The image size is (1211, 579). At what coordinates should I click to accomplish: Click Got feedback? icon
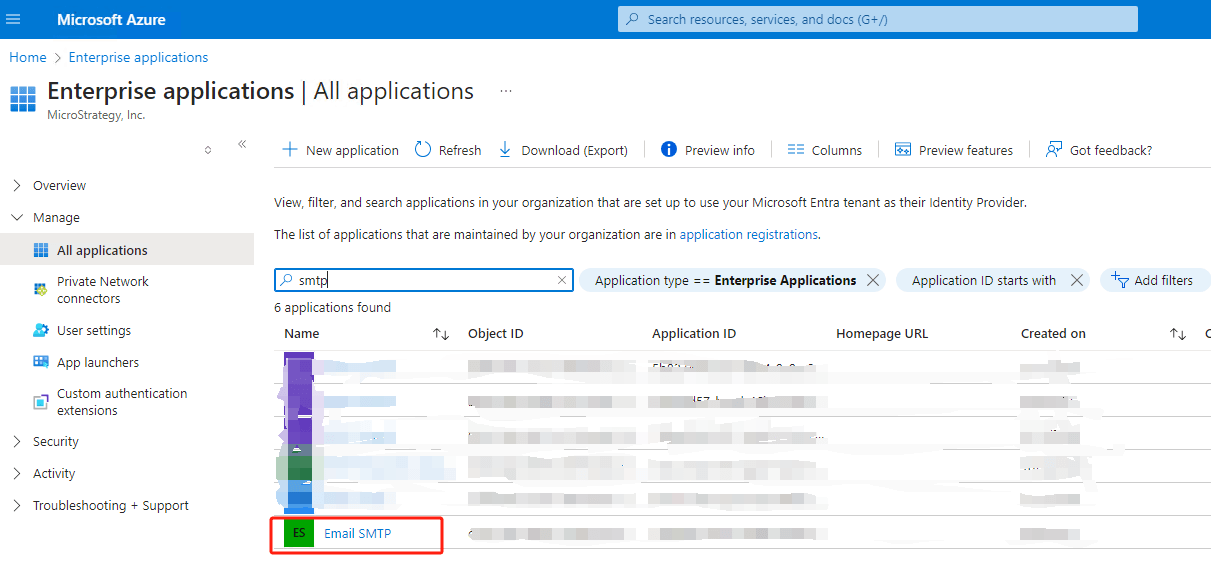pos(1054,150)
